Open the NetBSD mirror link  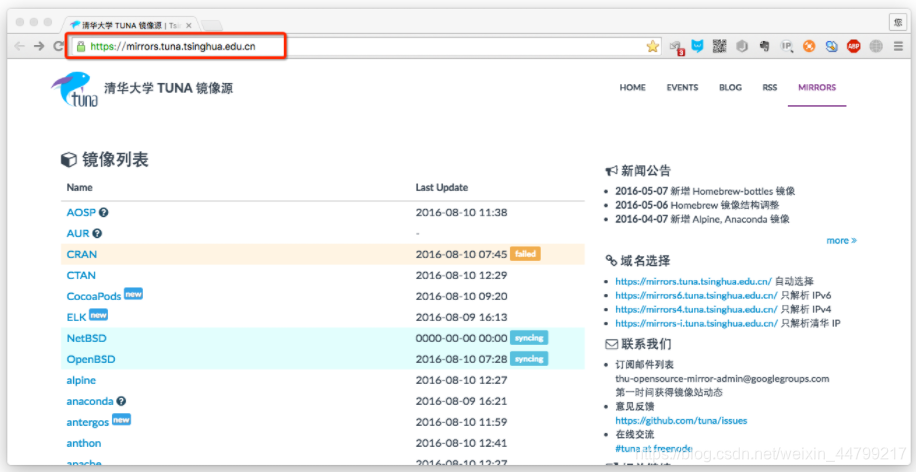click(x=86, y=339)
